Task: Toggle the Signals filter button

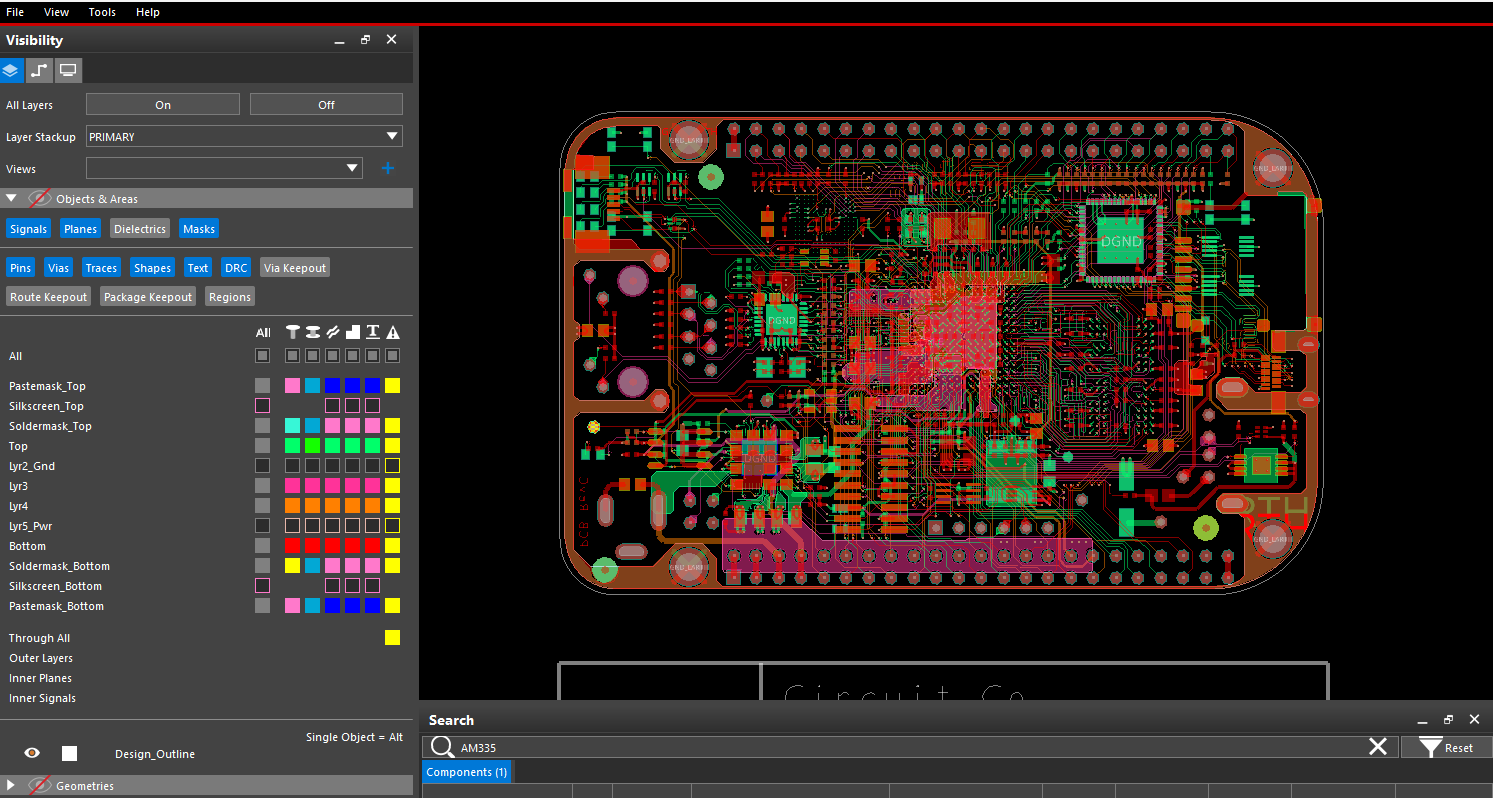Action: coord(28,229)
